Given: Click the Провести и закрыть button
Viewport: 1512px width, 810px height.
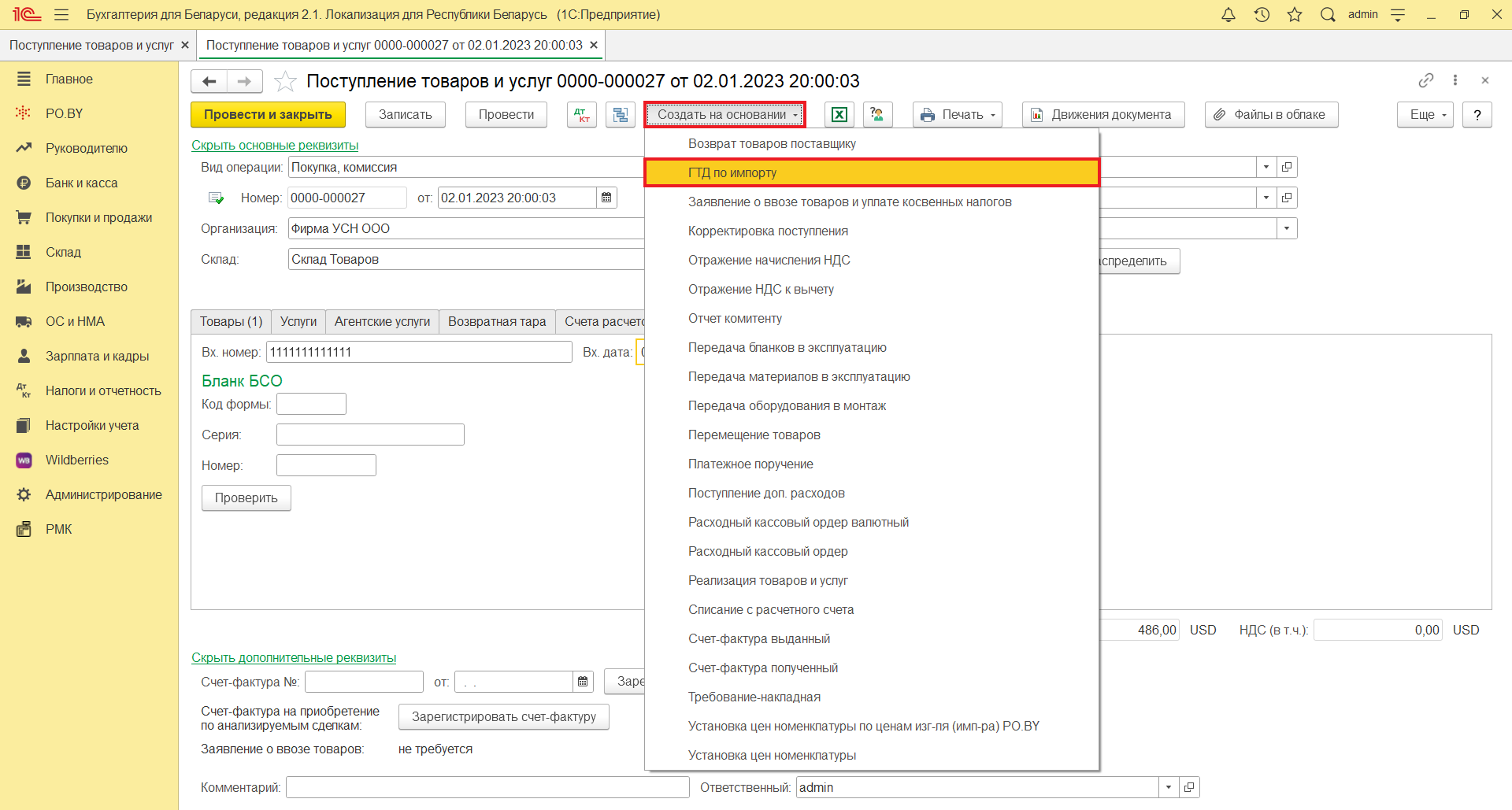Looking at the screenshot, I should click(x=268, y=115).
